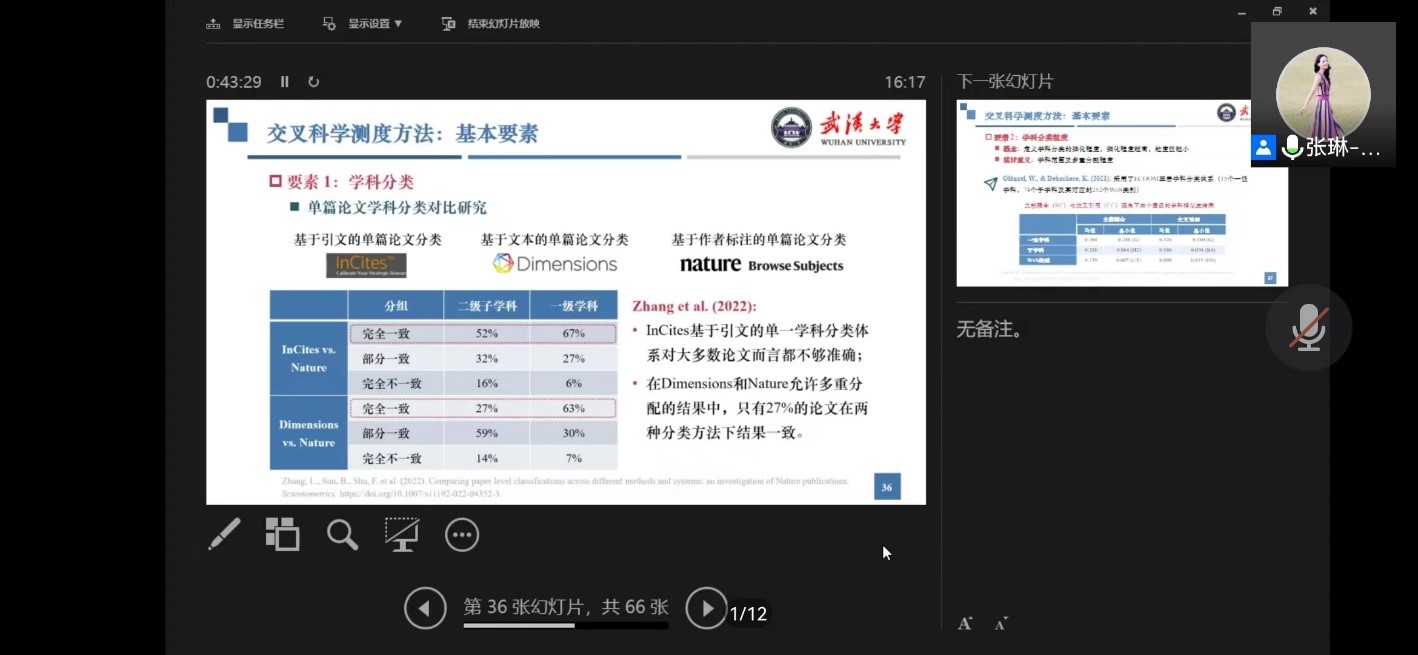Click the 张琳 participant video thumbnail
Screen dimensions: 1418x655
(x=1323, y=94)
